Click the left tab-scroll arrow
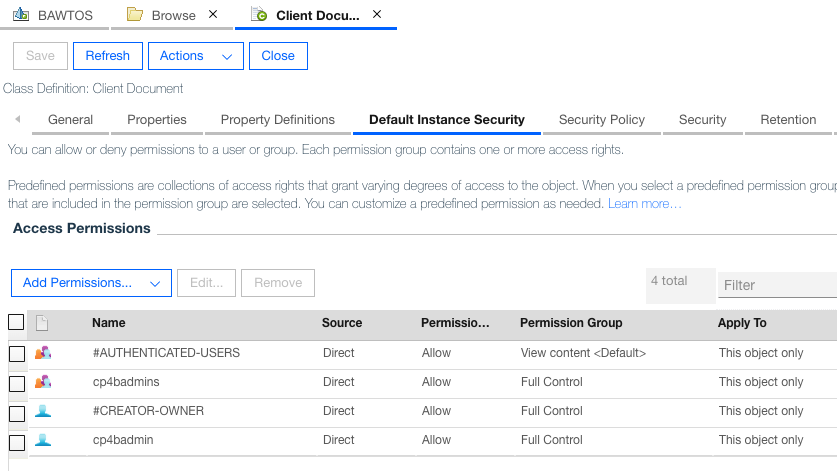 pyautogui.click(x=18, y=119)
